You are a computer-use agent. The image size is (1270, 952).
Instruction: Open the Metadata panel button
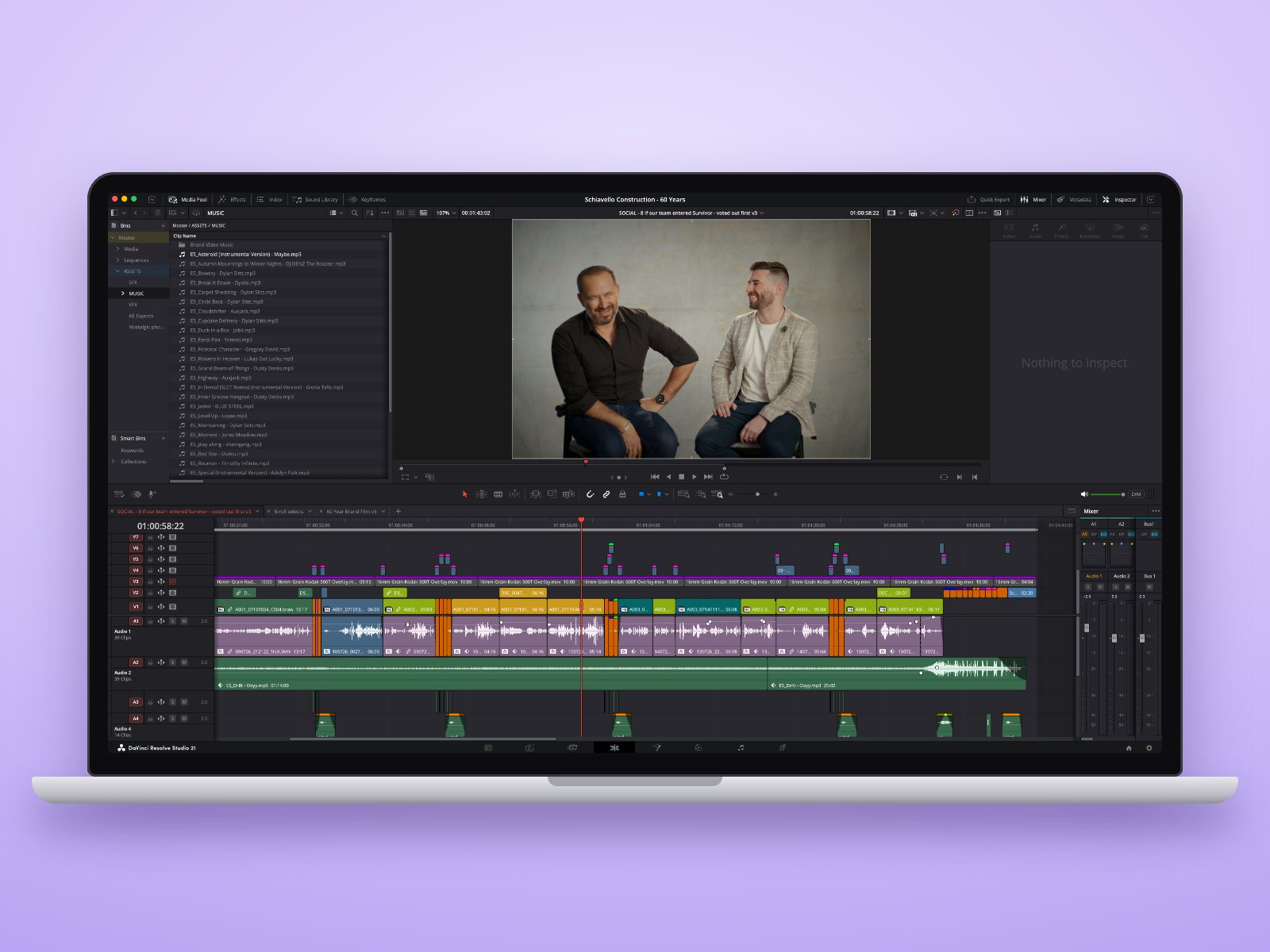(x=1074, y=199)
